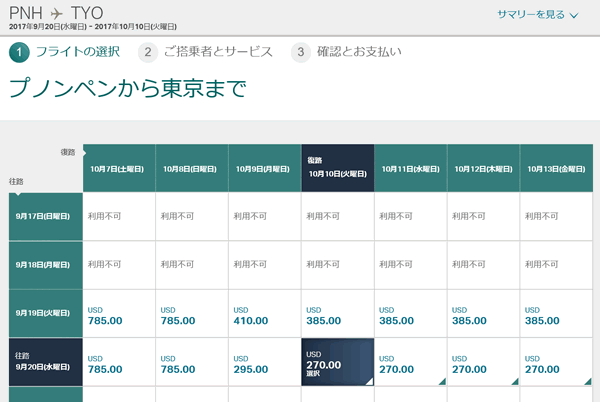Select step 3 確認とお支払い
The width and height of the screenshot is (600, 402).
(341, 51)
